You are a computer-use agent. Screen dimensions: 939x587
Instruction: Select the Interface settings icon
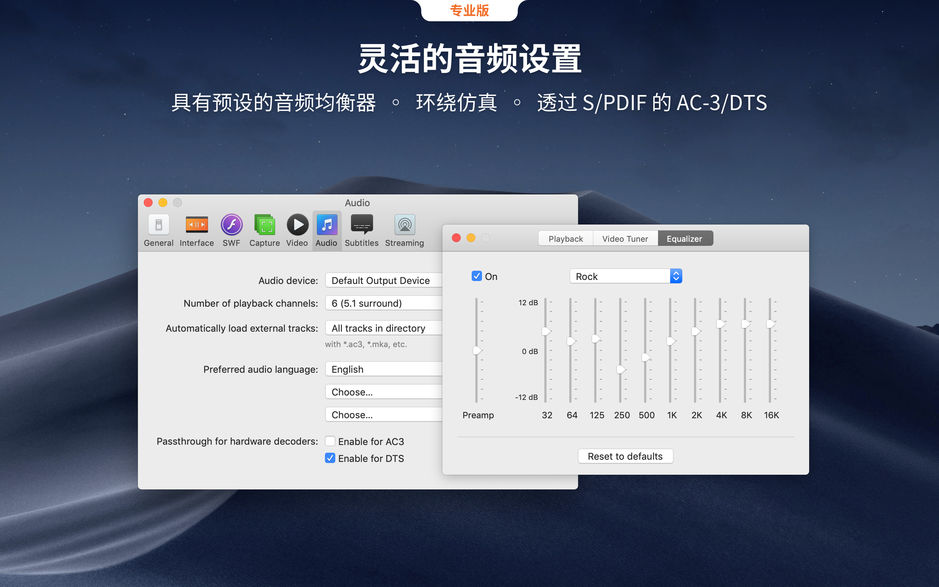pos(196,229)
